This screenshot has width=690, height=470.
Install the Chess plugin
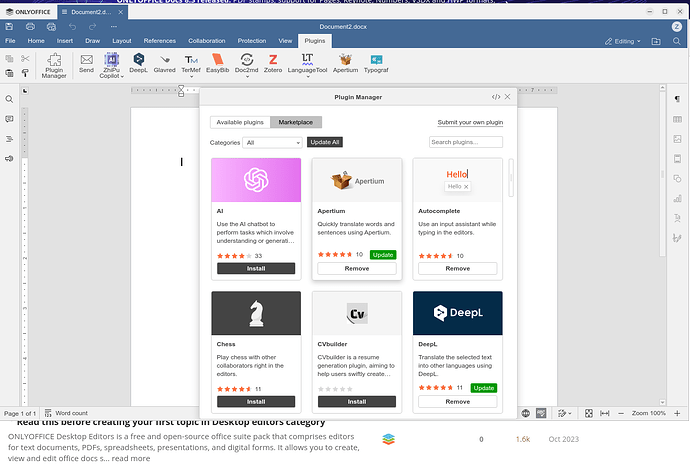(256, 402)
